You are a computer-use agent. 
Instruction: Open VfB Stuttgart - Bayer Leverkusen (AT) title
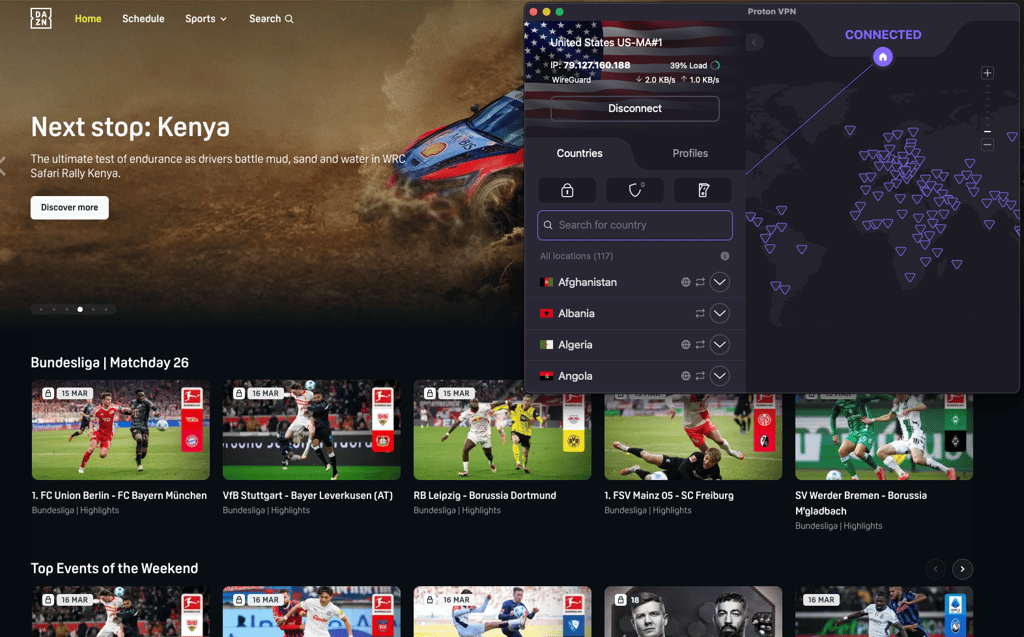pos(308,496)
